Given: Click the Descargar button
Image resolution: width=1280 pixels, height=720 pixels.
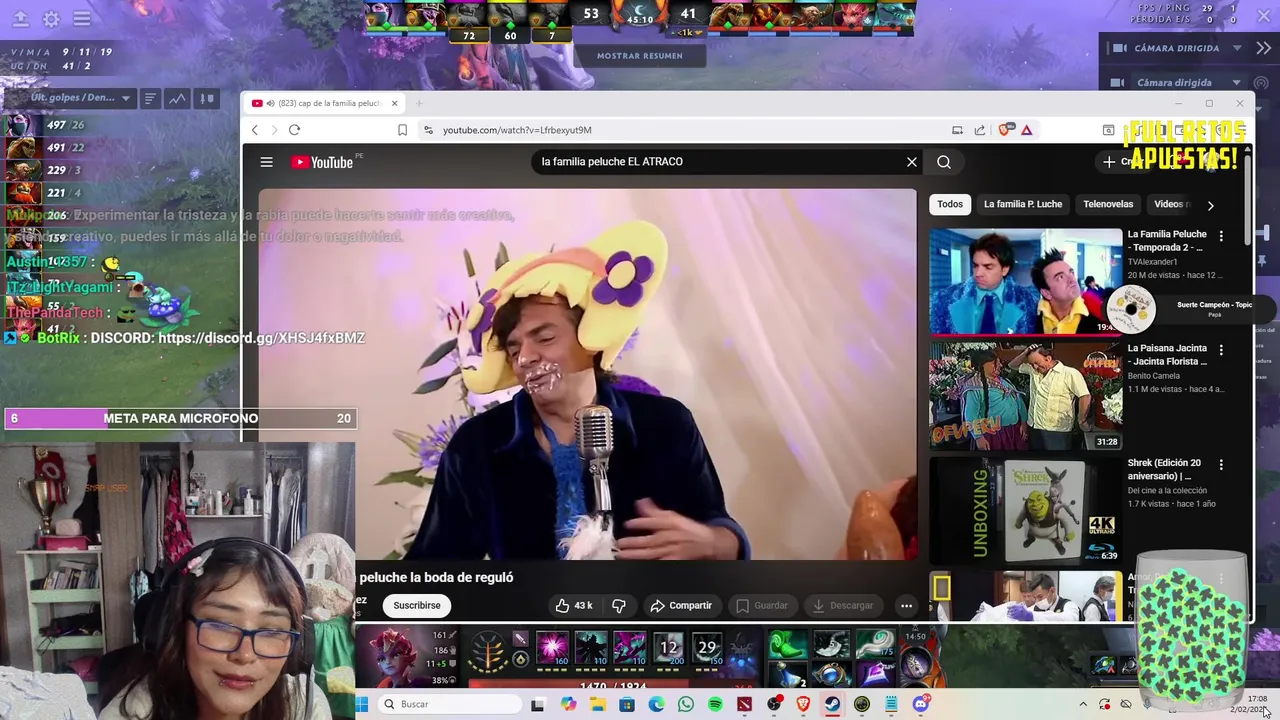Looking at the screenshot, I should [x=843, y=605].
